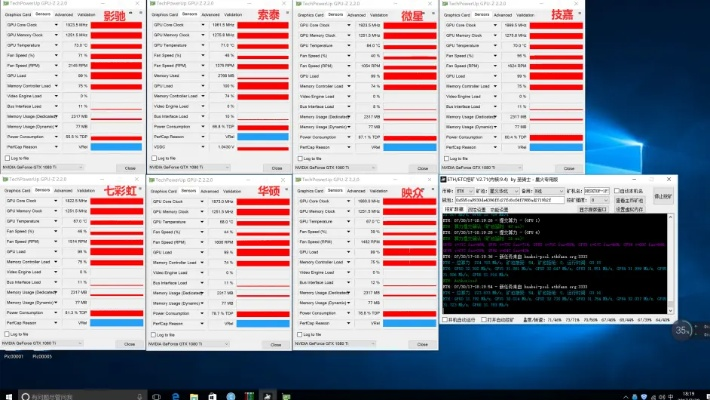Click the ETH miner window title icon
This screenshot has height=400, width=710.
446,180
